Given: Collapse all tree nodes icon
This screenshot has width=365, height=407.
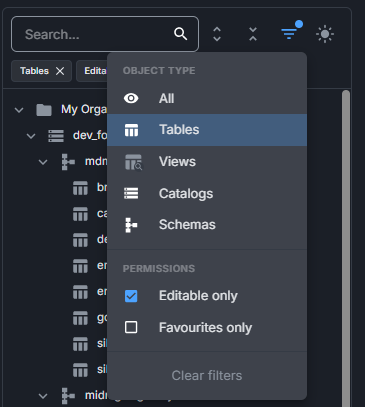Looking at the screenshot, I should pyautogui.click(x=253, y=34).
